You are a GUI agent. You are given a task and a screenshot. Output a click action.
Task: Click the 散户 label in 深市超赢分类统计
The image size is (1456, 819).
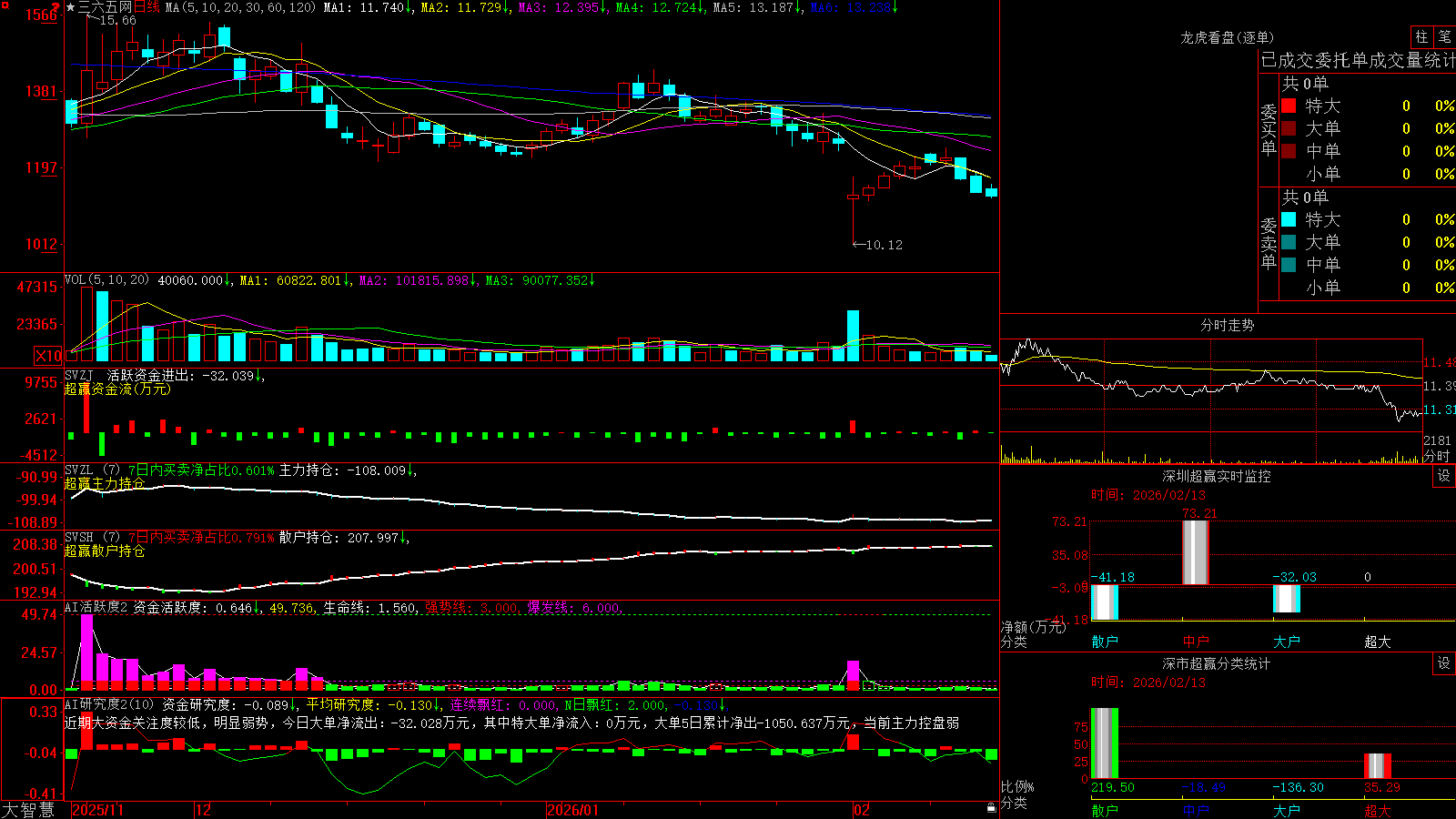pos(1105,810)
